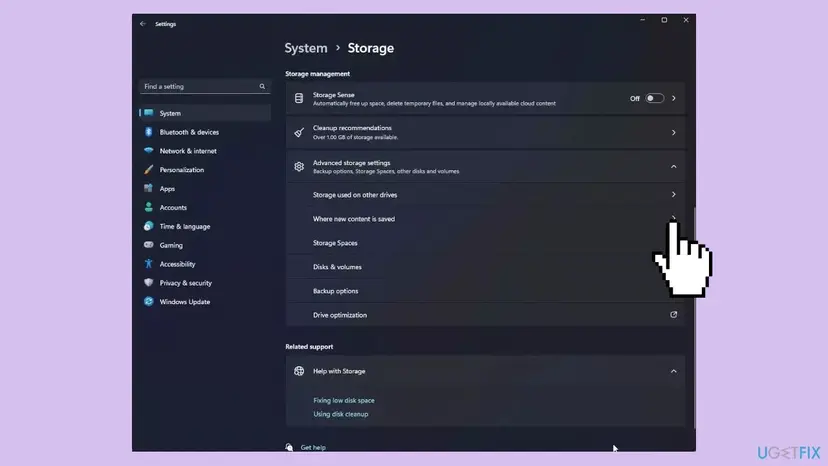Click the vertical scrollbar of Storage page
The height and width of the screenshot is (466, 828).
[x=694, y=317]
